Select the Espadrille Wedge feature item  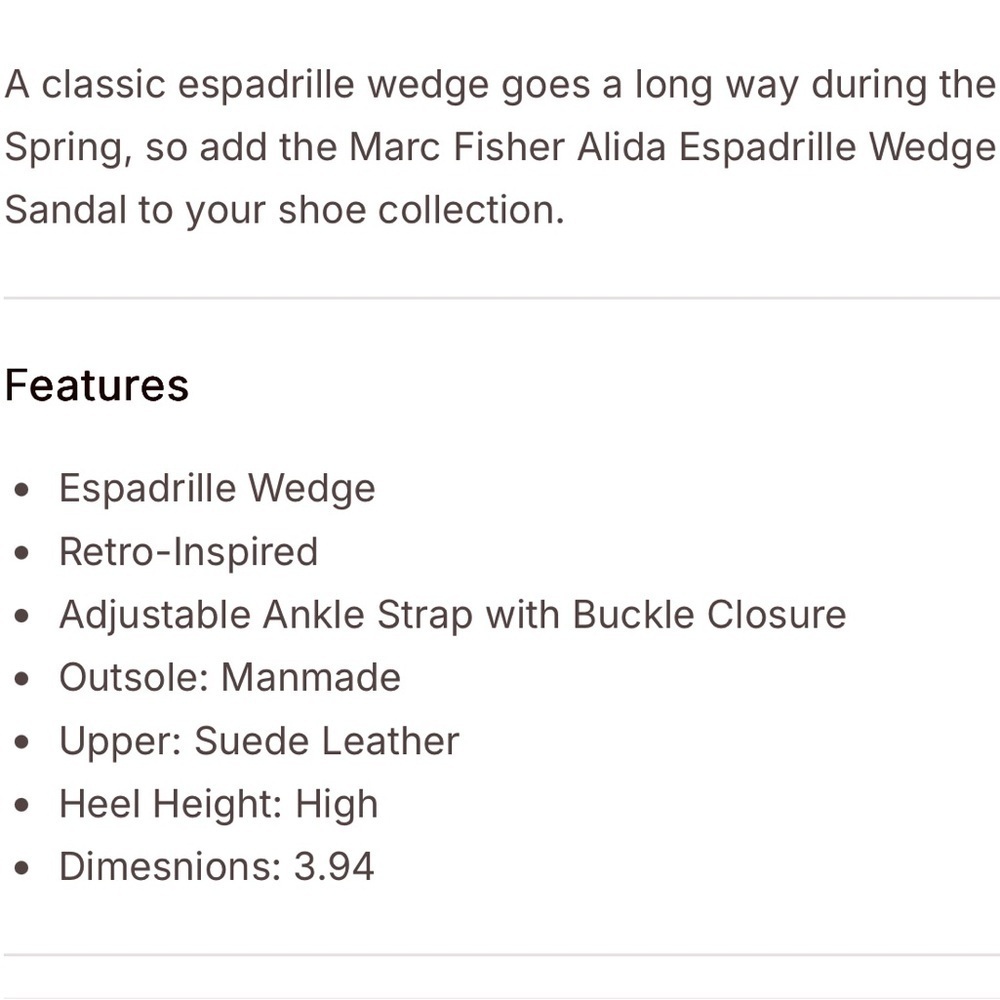(x=217, y=489)
